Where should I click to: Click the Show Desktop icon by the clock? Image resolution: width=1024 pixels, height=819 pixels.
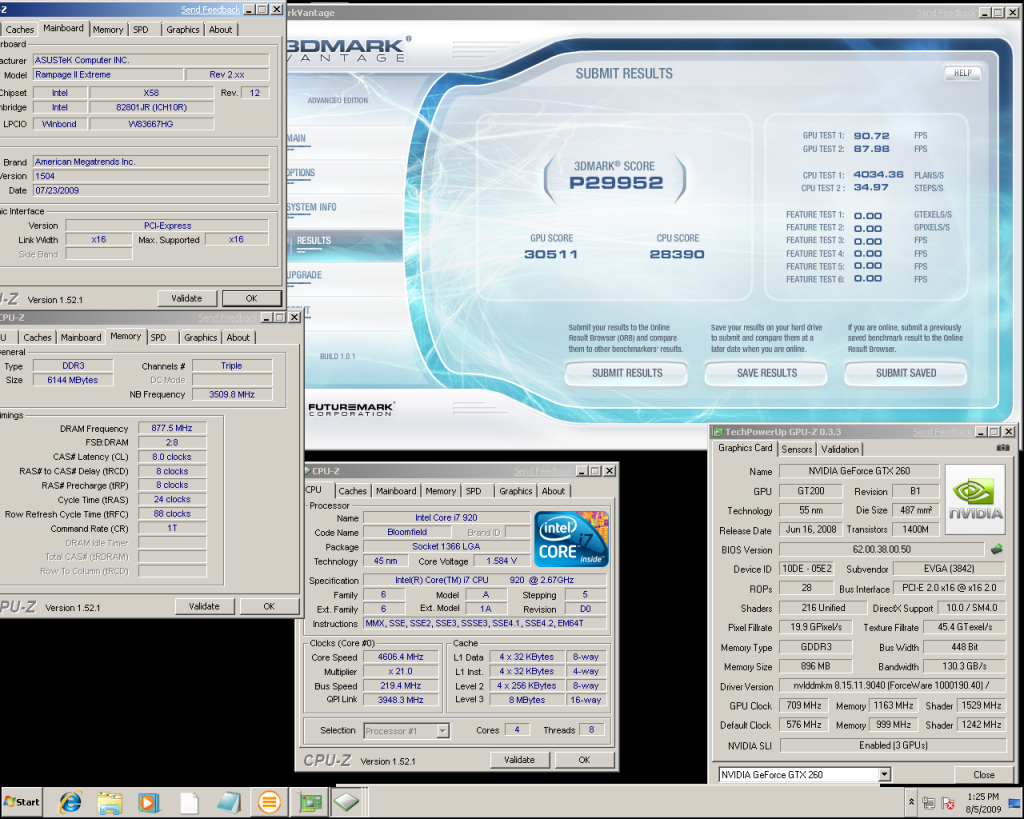coord(1015,803)
